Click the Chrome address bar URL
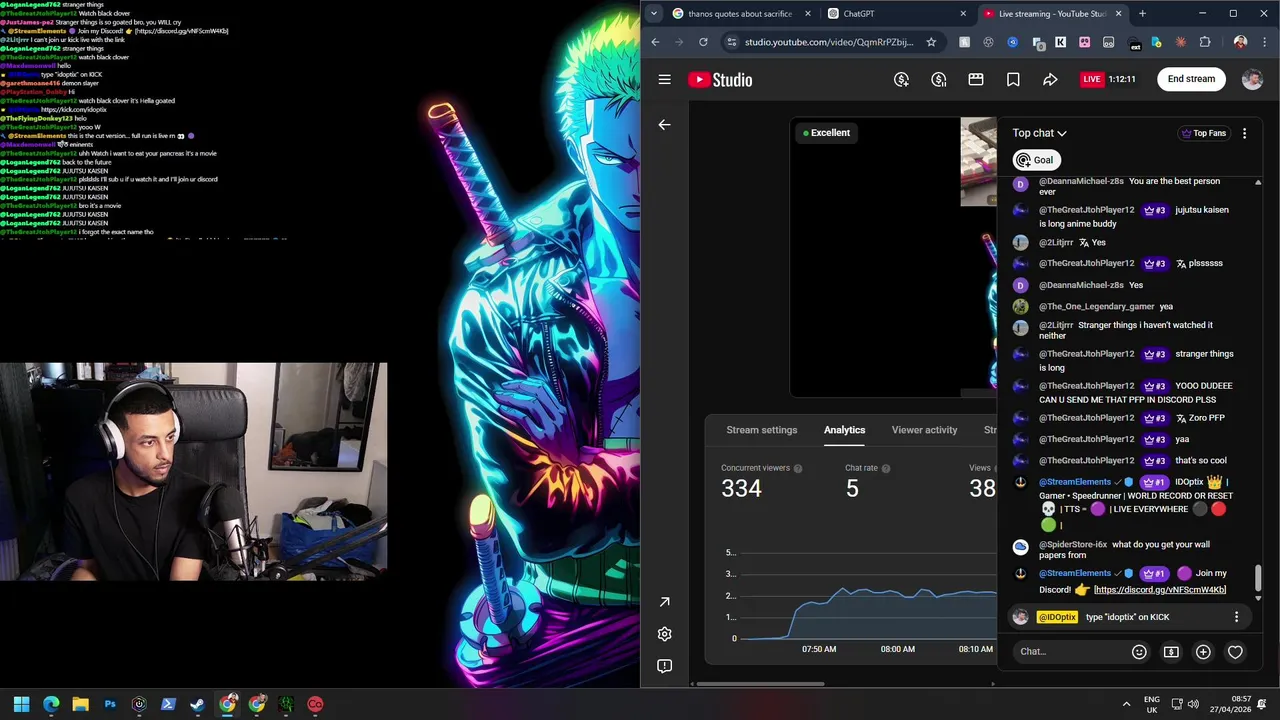This screenshot has height=720, width=1280. 829,42
